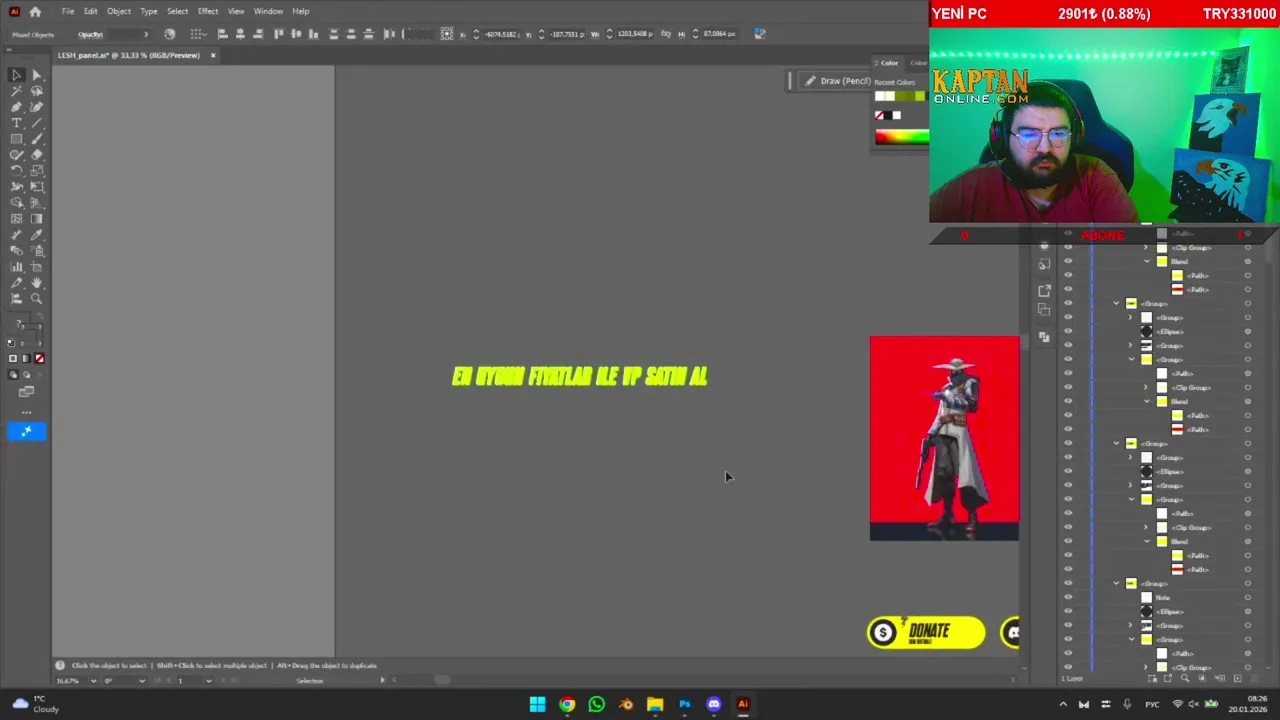Select the Line Segment tool
Image resolution: width=1280 pixels, height=720 pixels.
tap(37, 123)
